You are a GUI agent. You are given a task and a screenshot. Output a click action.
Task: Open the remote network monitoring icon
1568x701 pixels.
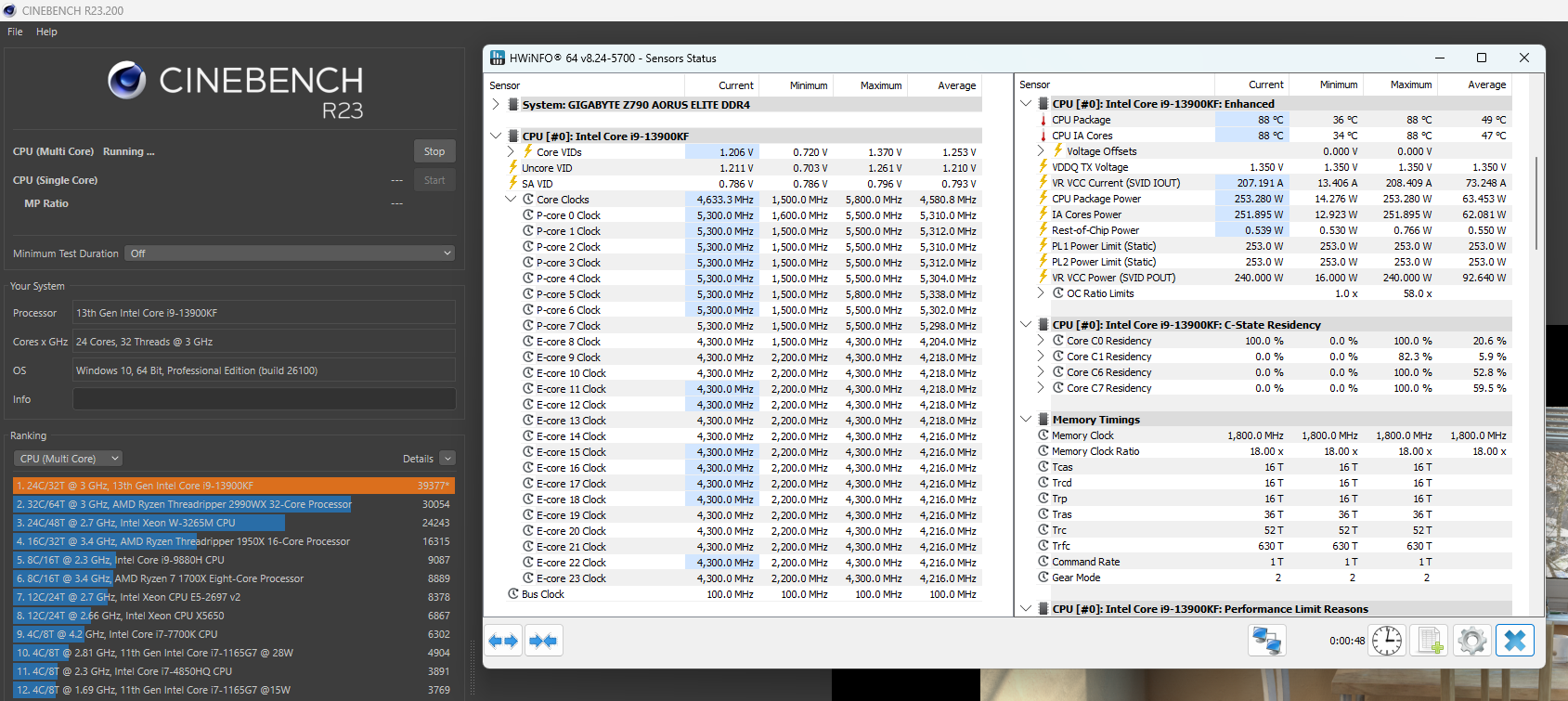(x=1267, y=641)
